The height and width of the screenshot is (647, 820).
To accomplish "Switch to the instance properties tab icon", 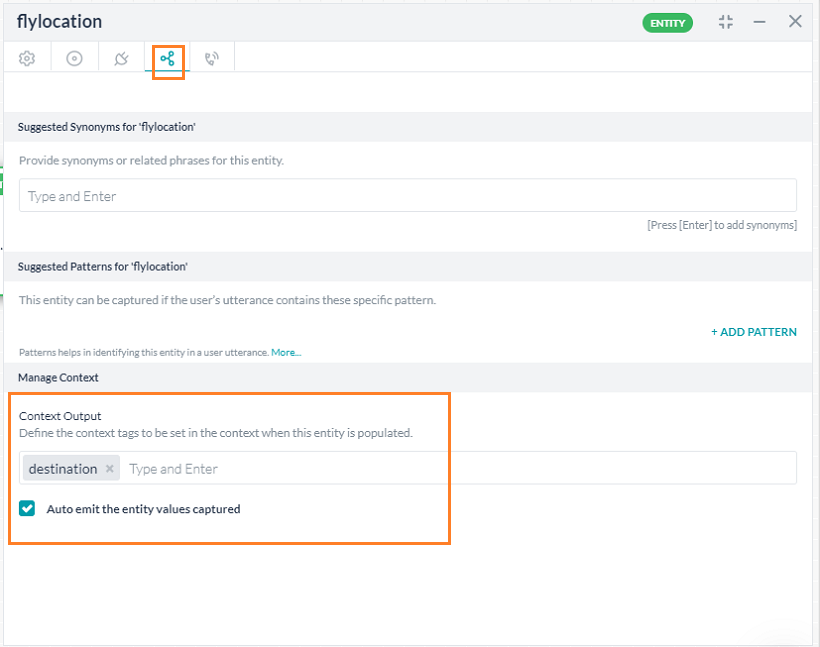I will [x=74, y=59].
